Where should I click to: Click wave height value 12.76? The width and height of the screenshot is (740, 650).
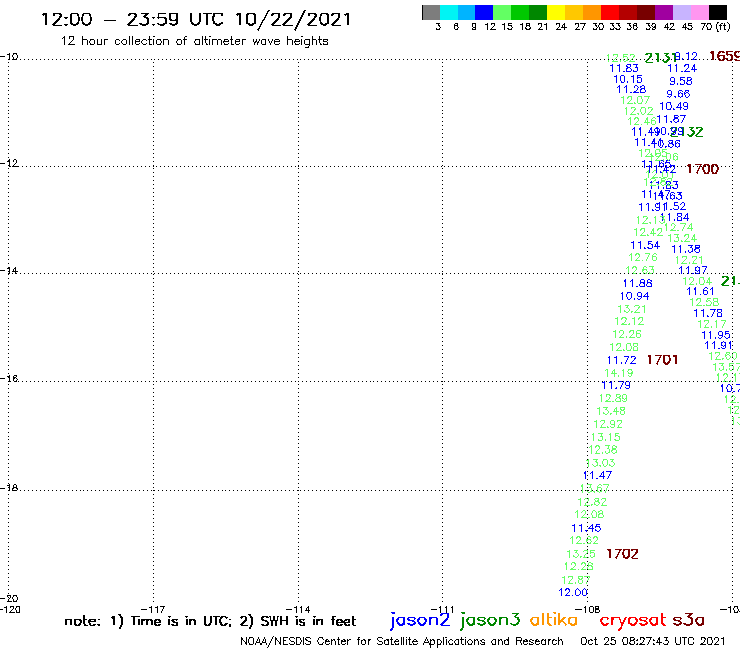pyautogui.click(x=643, y=257)
